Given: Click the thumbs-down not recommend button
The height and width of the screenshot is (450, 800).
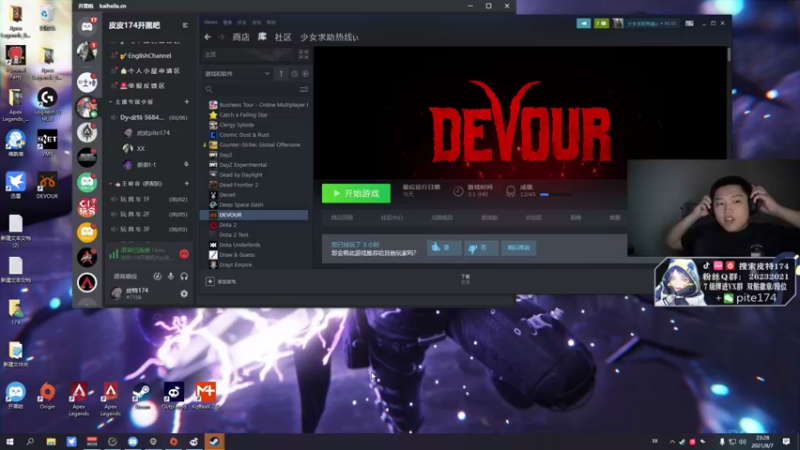Looking at the screenshot, I should tap(481, 247).
